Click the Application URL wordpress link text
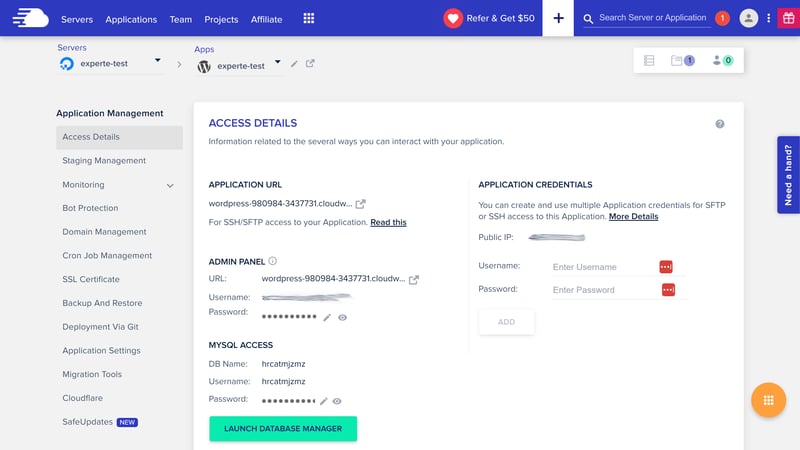 coord(280,204)
